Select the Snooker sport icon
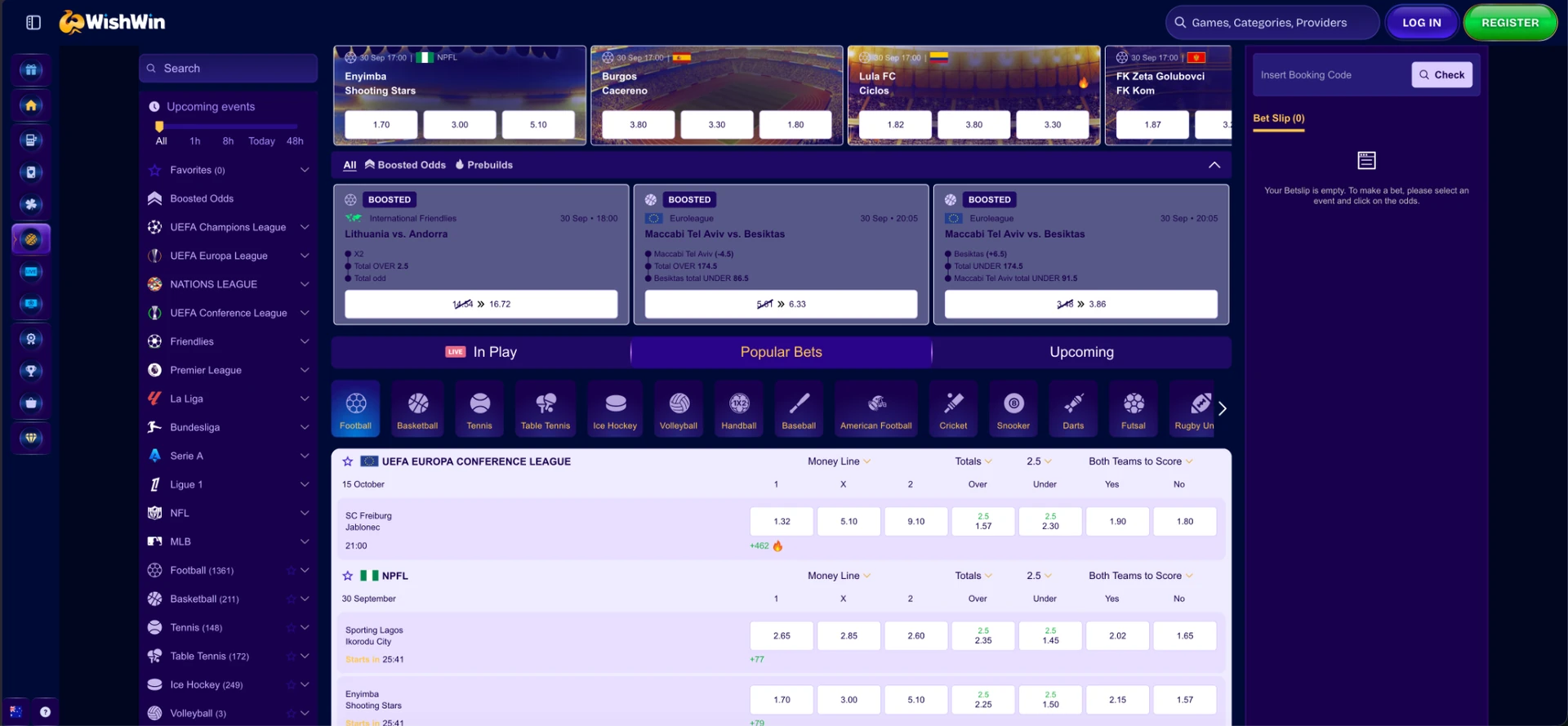The image size is (1568, 726). click(1013, 408)
